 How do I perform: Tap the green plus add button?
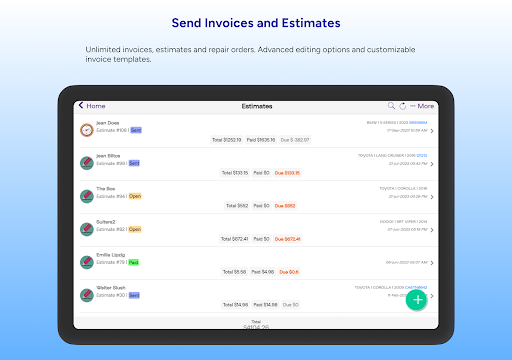tap(416, 300)
